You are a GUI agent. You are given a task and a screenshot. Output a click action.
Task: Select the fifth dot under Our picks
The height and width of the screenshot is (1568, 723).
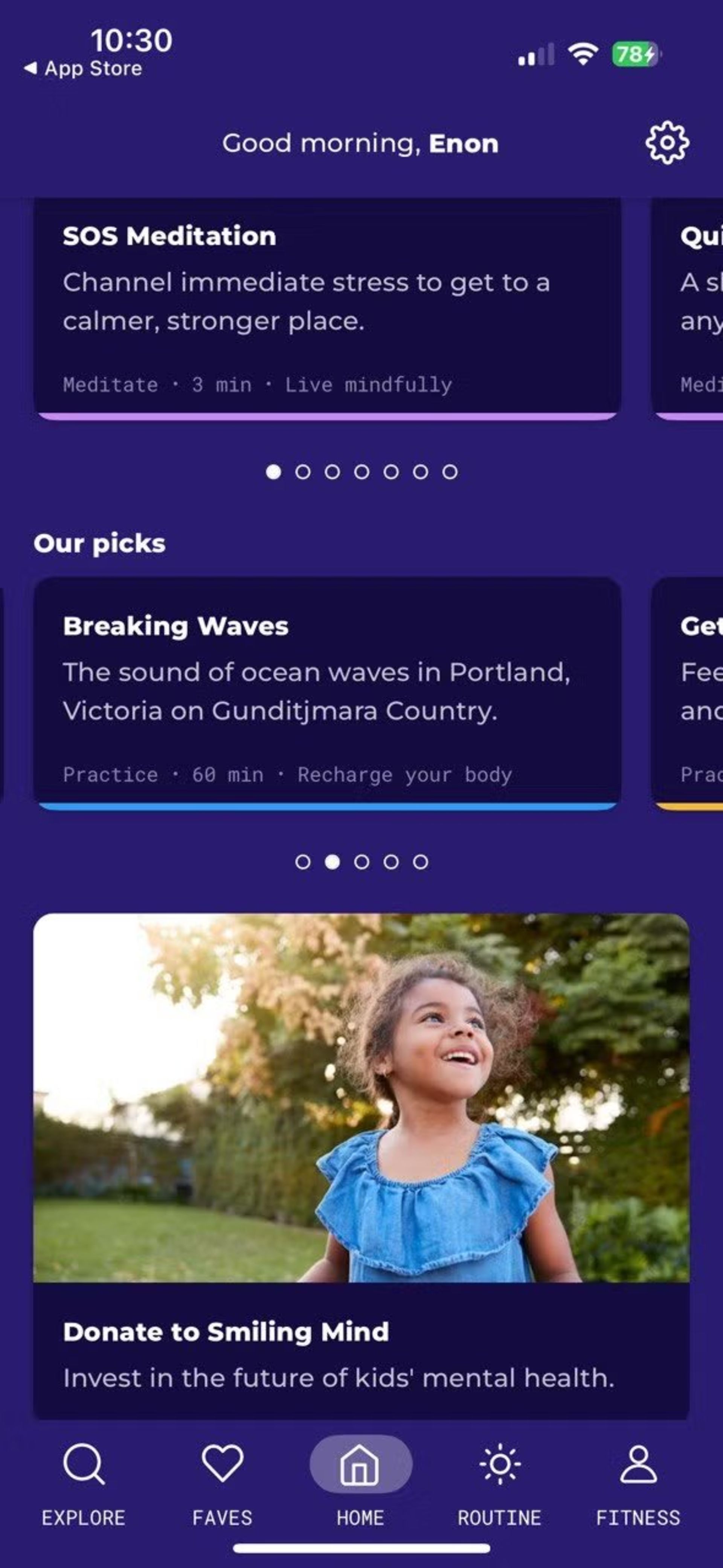(420, 862)
